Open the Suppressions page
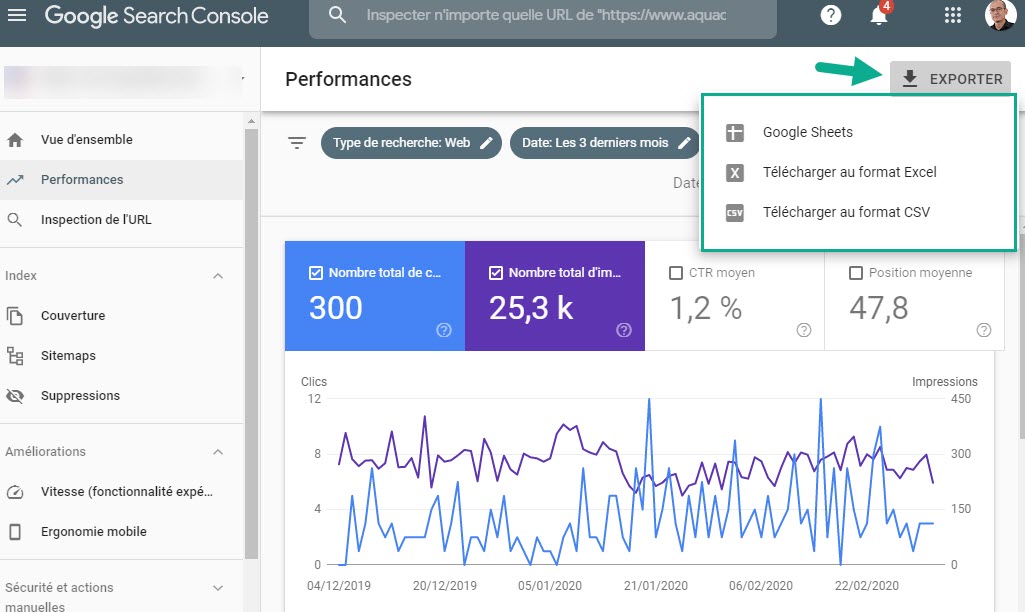 [x=122, y=396]
